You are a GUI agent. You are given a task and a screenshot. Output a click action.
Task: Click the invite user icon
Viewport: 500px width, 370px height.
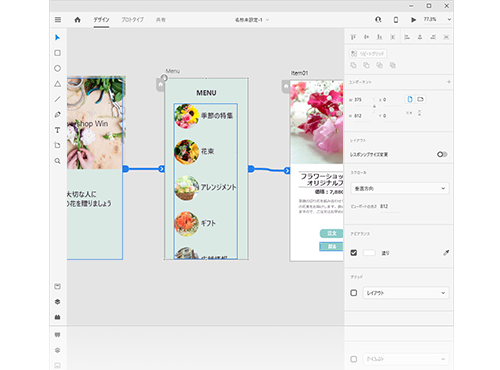click(x=378, y=20)
